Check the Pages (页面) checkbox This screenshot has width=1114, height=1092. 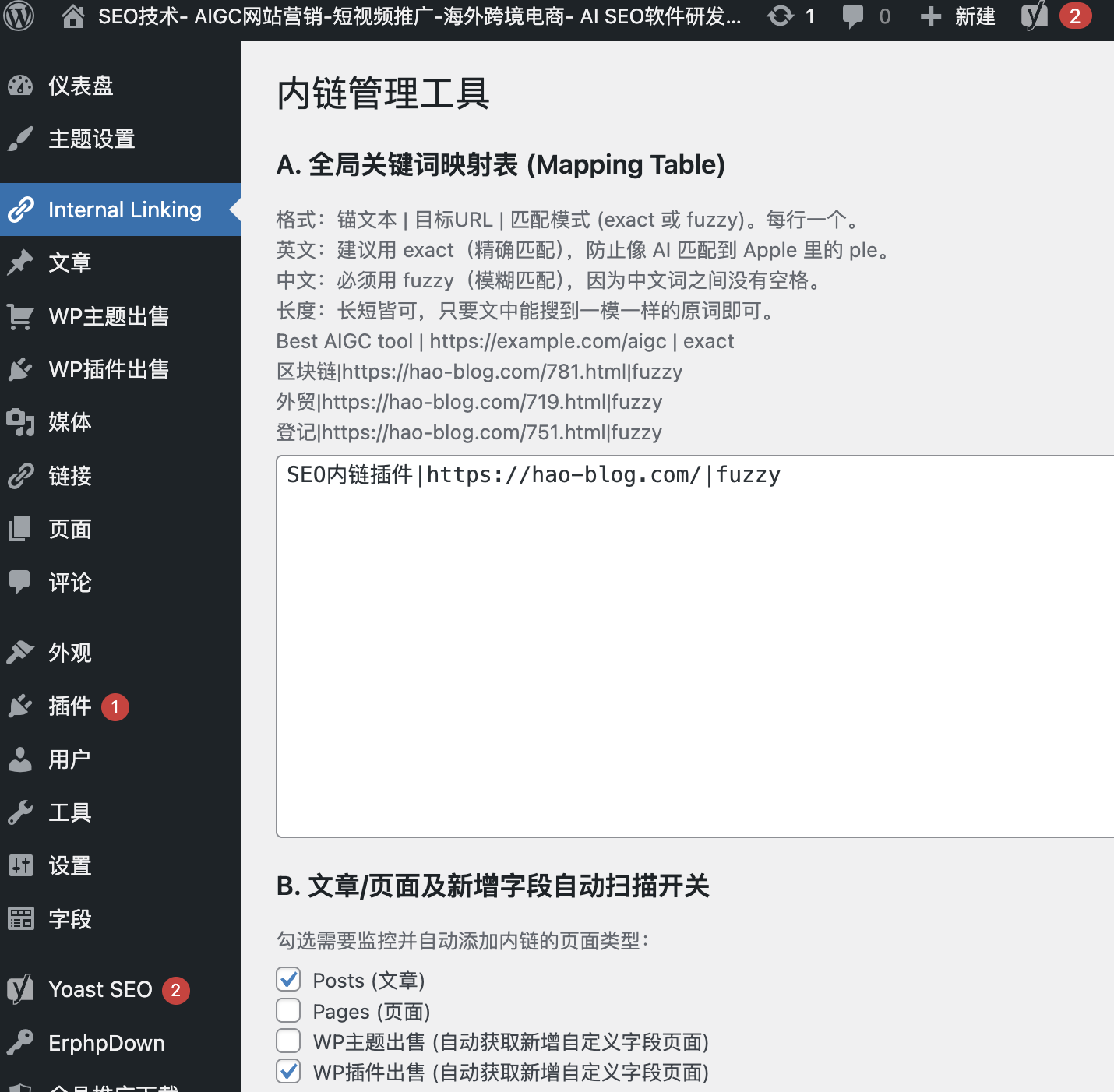coord(288,1010)
